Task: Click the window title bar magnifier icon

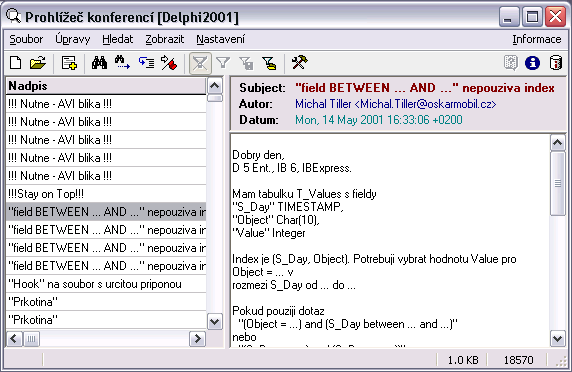Action: [13, 16]
